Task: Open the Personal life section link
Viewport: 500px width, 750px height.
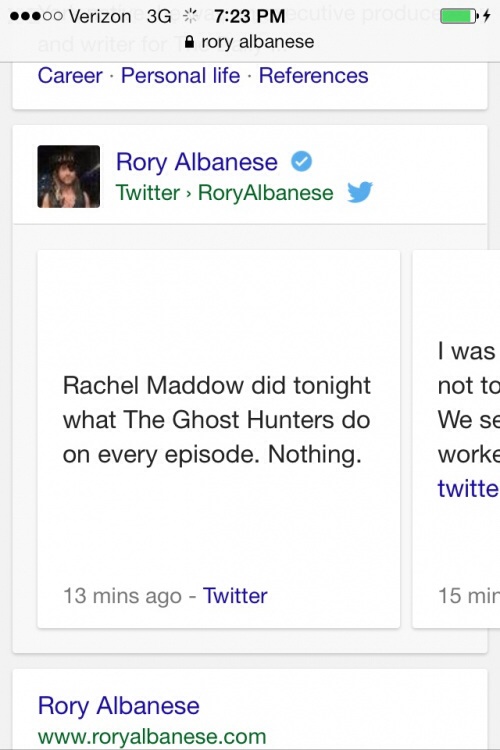Action: [x=180, y=76]
